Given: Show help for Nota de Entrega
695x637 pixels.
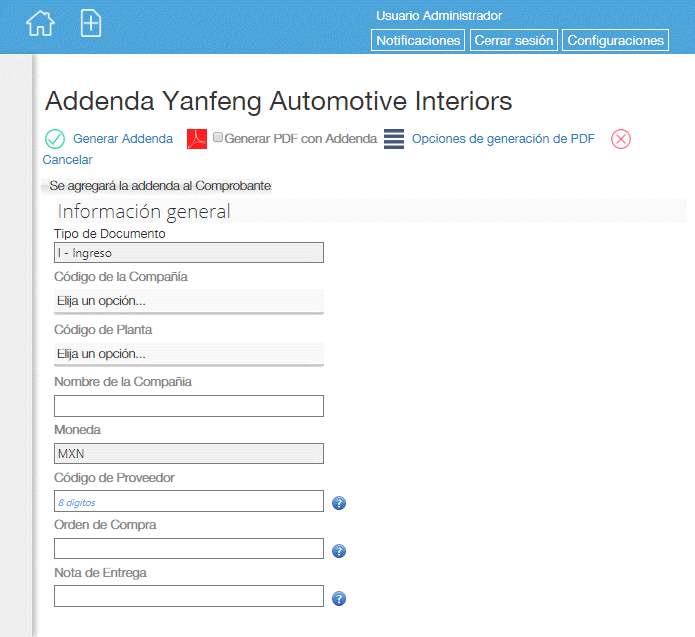Looking at the screenshot, I should (x=339, y=599).
